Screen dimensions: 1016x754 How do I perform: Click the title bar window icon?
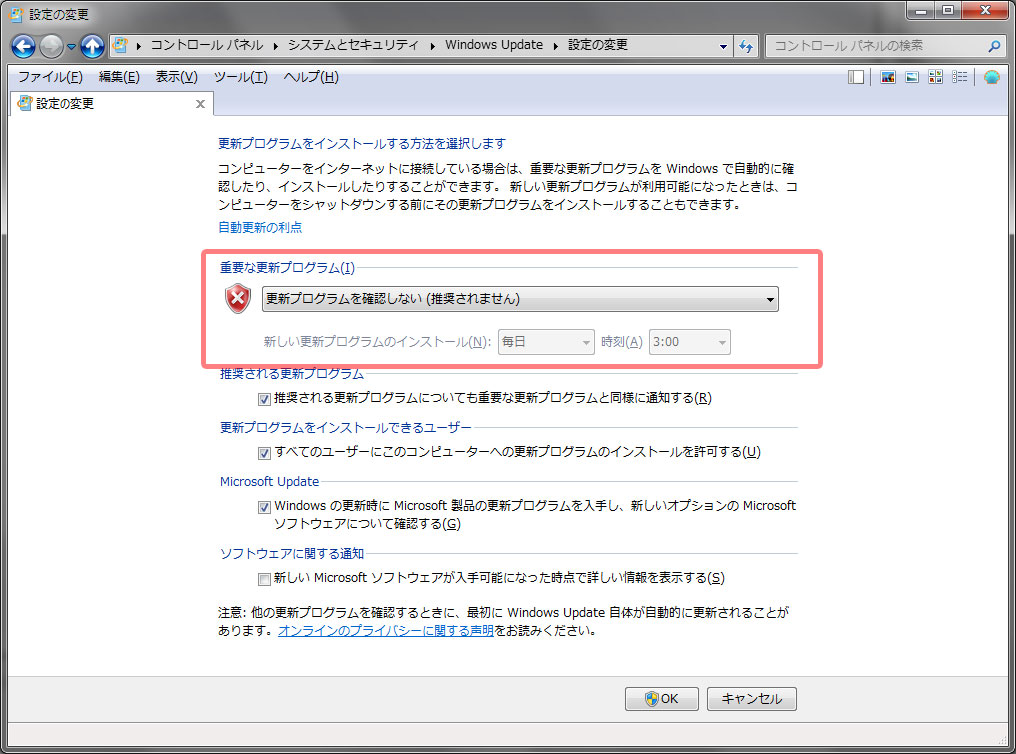pyautogui.click(x=17, y=14)
